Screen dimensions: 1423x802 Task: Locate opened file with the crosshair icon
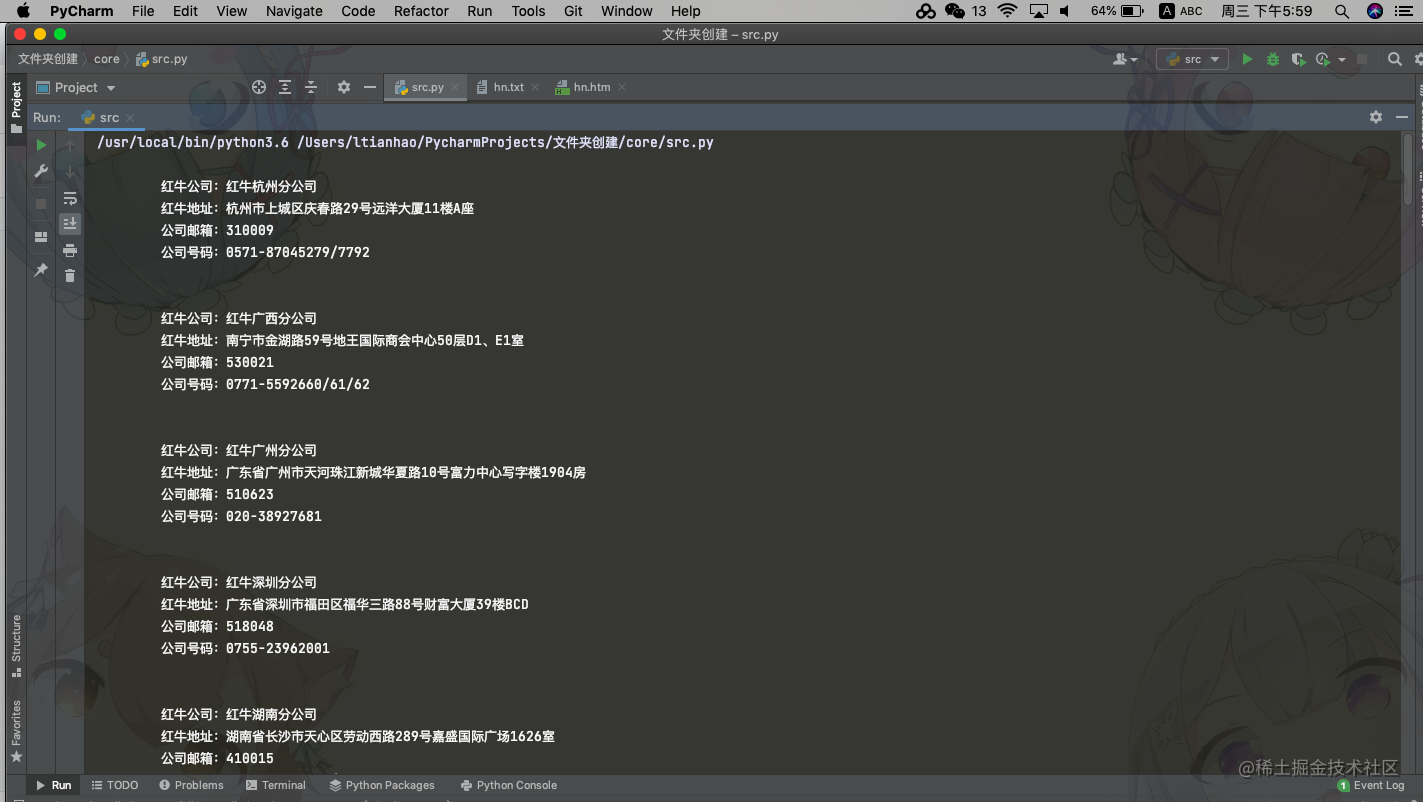tap(259, 87)
